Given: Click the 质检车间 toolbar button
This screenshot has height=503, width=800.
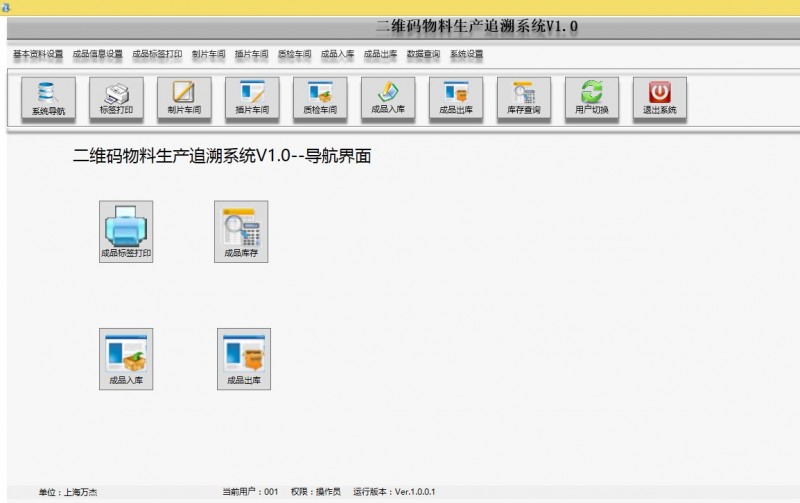Looking at the screenshot, I should coord(320,99).
